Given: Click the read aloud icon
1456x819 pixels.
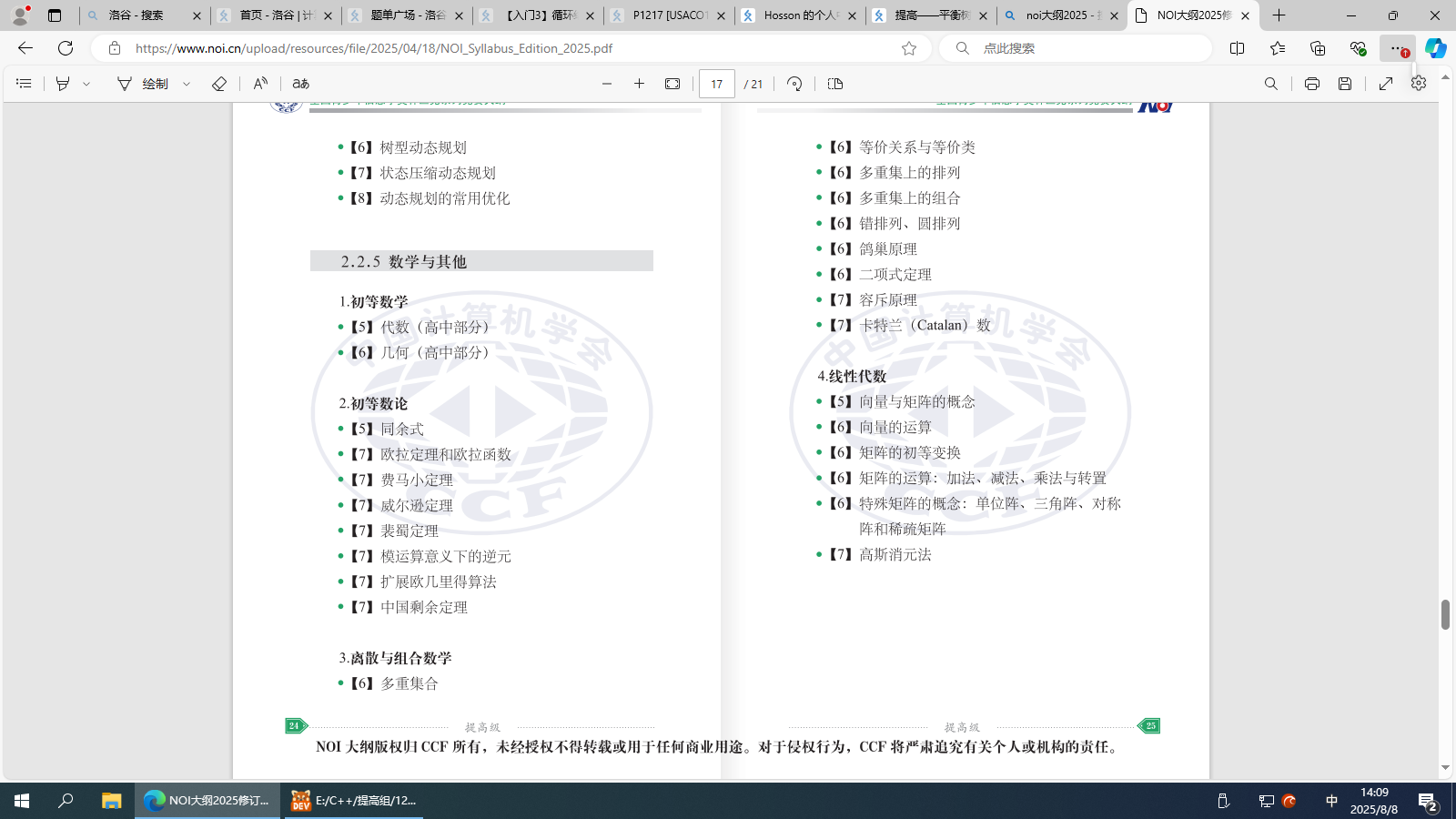Looking at the screenshot, I should pyautogui.click(x=260, y=84).
